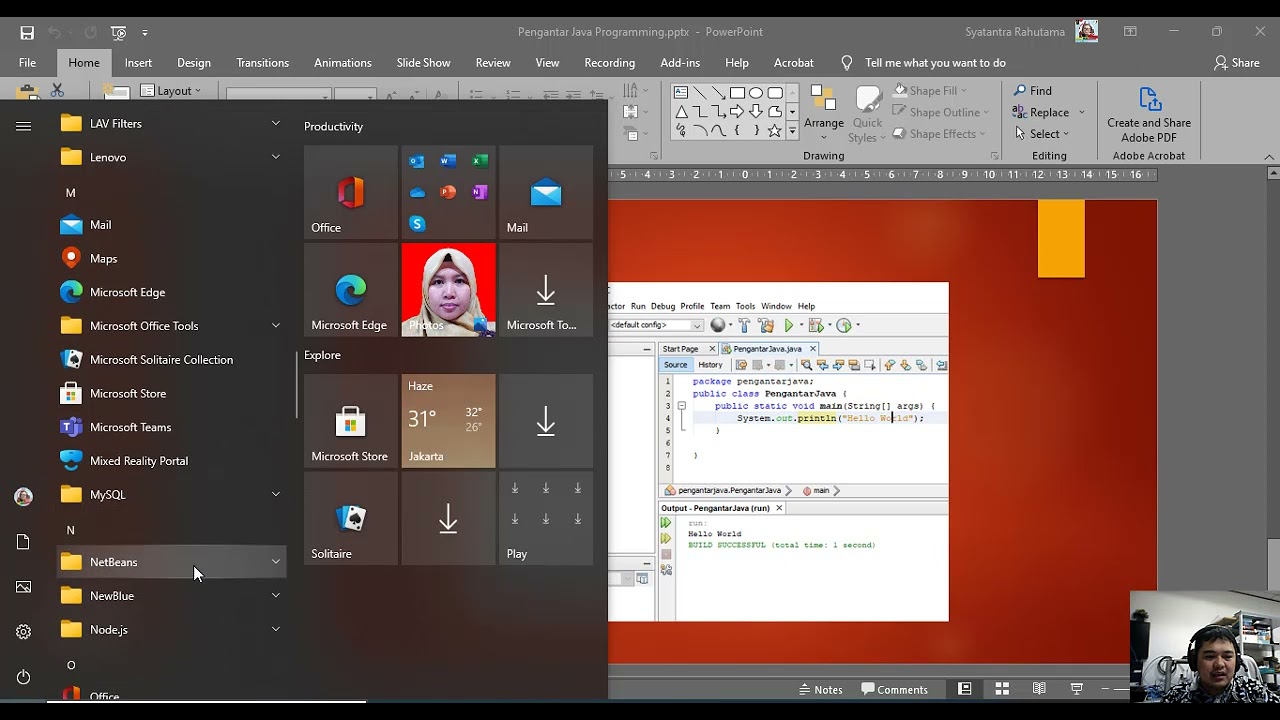
Task: Expand the Node.js folder
Action: 276,630
